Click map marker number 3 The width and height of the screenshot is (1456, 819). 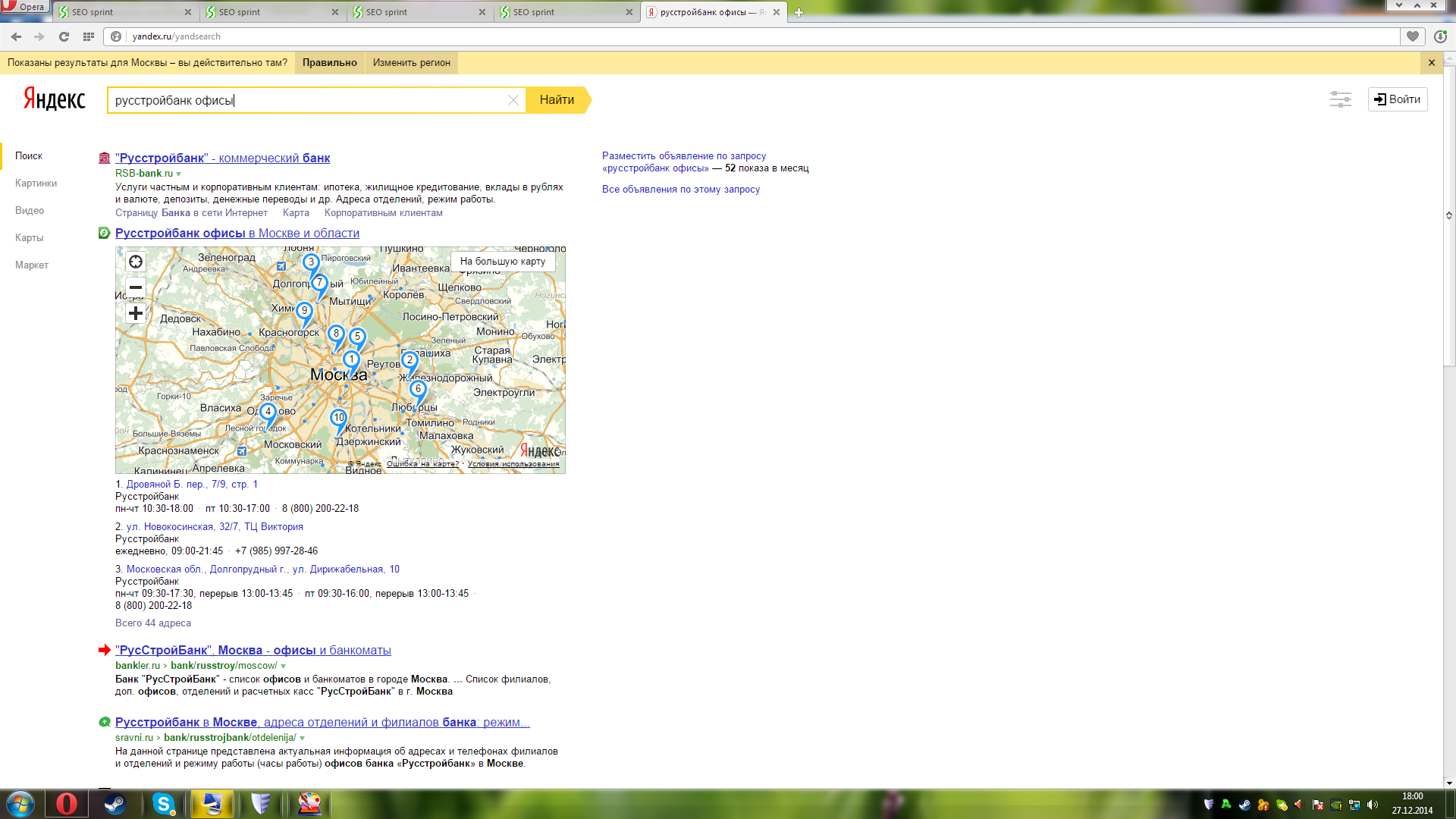pos(311,263)
